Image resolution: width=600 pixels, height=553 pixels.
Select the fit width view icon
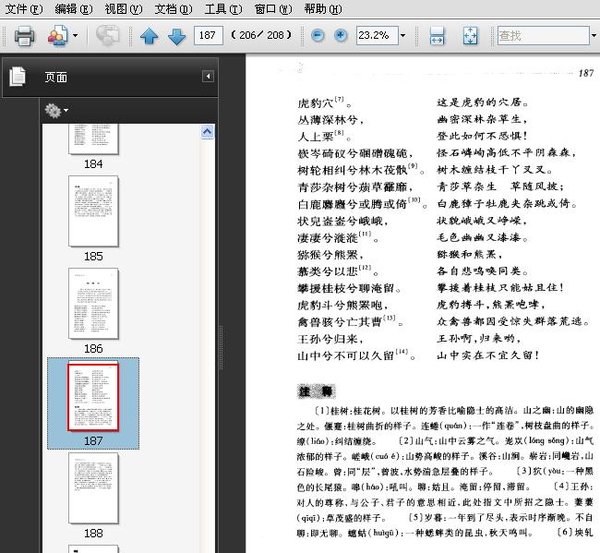point(437,36)
